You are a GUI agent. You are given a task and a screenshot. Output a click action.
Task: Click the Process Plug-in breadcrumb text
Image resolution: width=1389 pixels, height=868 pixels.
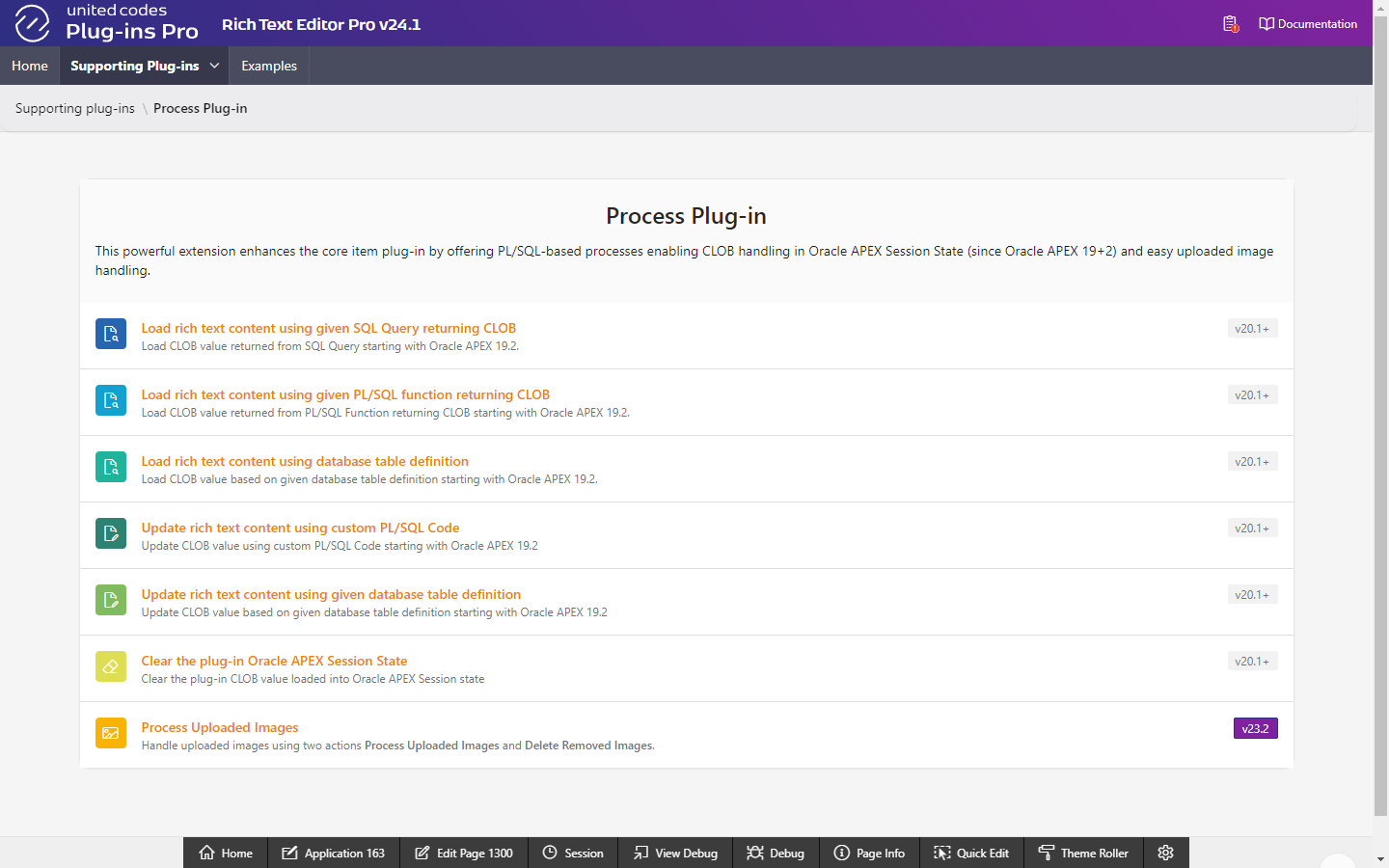tap(201, 108)
